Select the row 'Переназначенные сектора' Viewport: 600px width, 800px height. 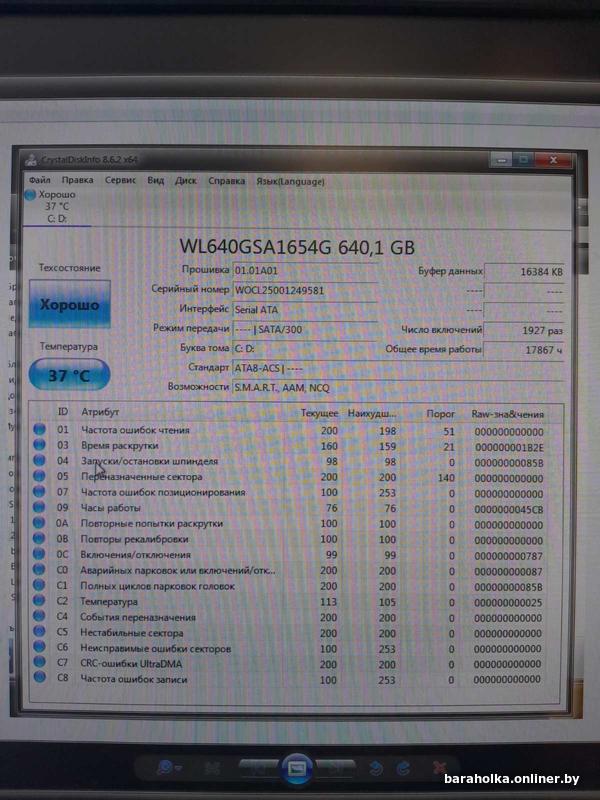coord(296,478)
